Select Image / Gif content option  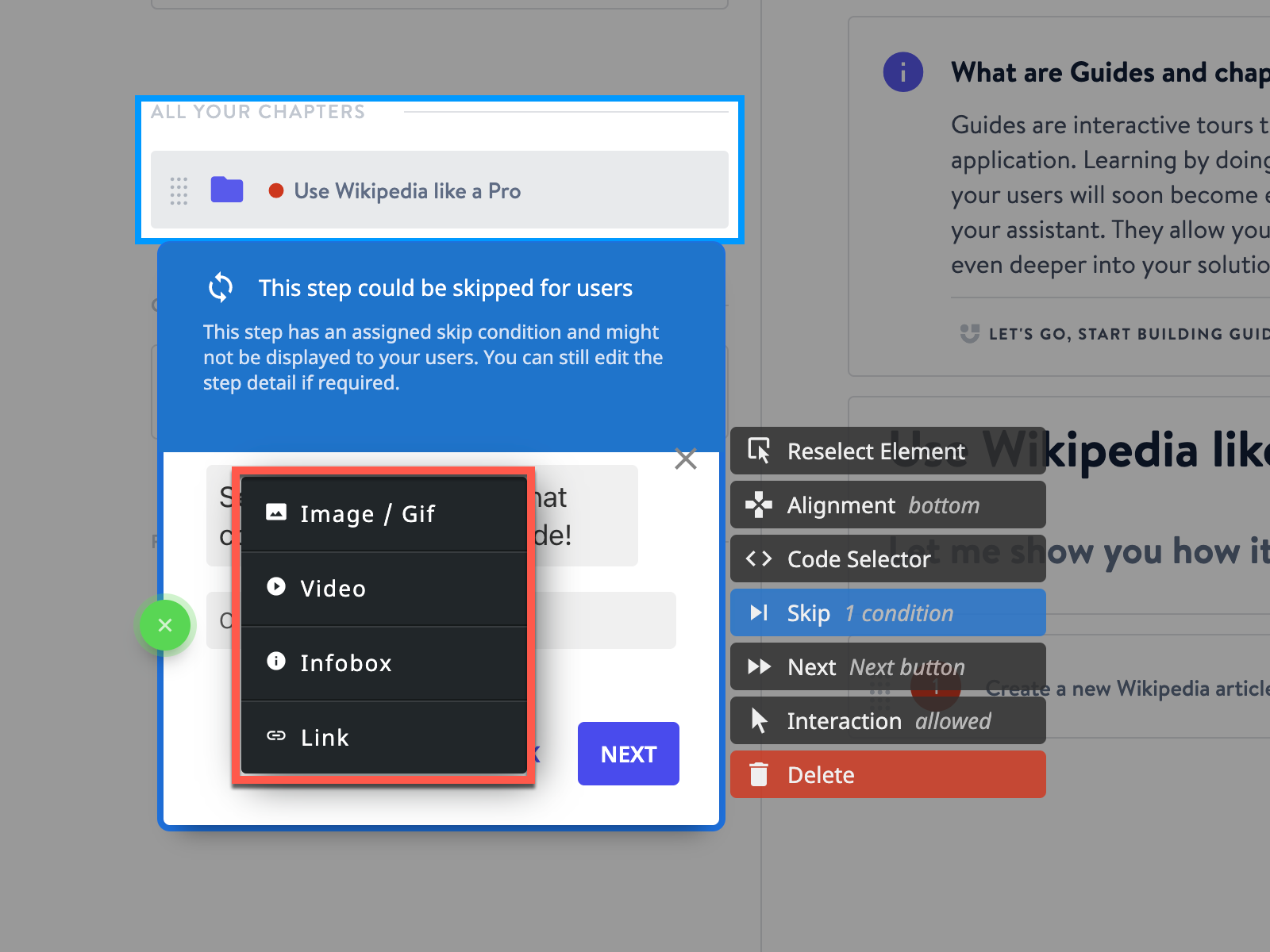click(383, 514)
